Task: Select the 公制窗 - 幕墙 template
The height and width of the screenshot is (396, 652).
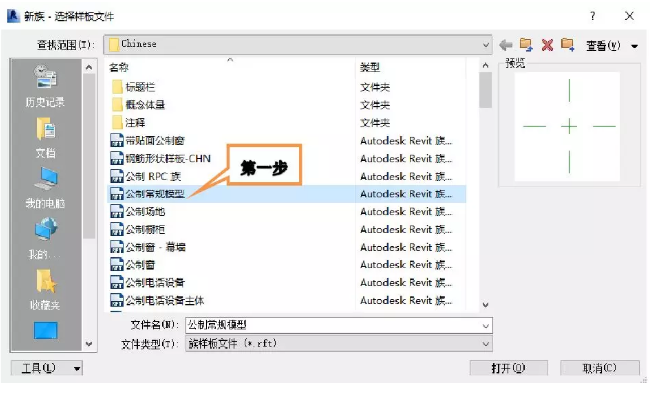Action: click(x=148, y=248)
